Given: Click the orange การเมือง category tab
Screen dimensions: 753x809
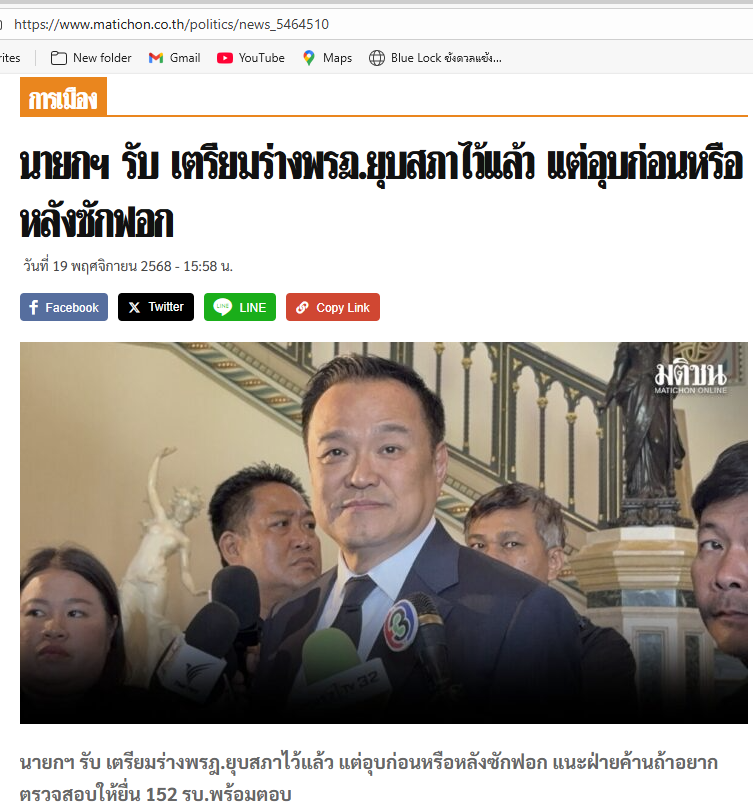Looking at the screenshot, I should pos(63,96).
